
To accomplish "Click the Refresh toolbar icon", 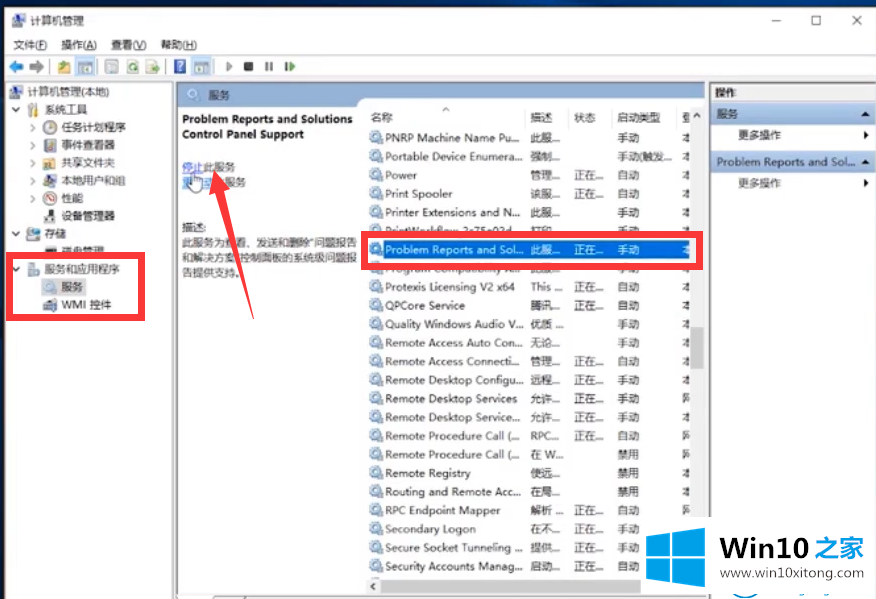I will click(x=132, y=67).
